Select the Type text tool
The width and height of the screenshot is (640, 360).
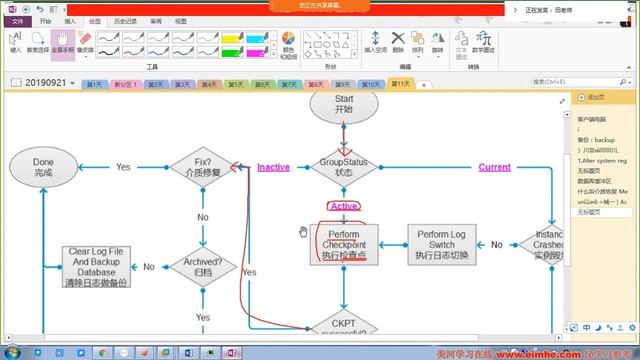point(15,42)
